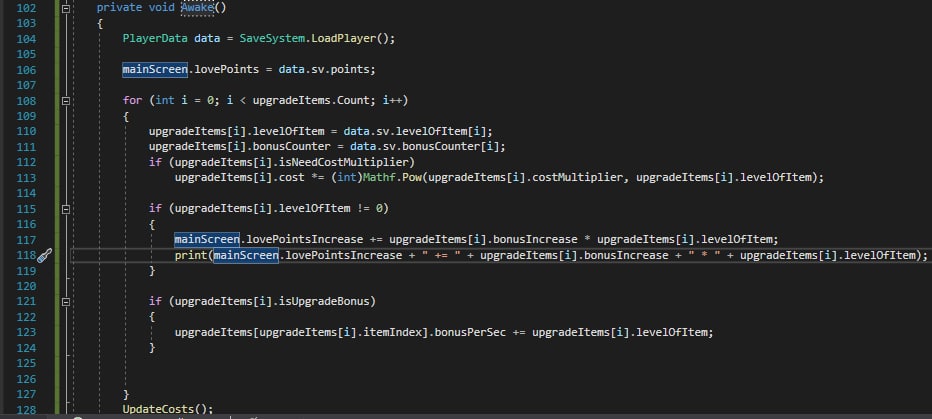Click line number 123

pos(24,332)
